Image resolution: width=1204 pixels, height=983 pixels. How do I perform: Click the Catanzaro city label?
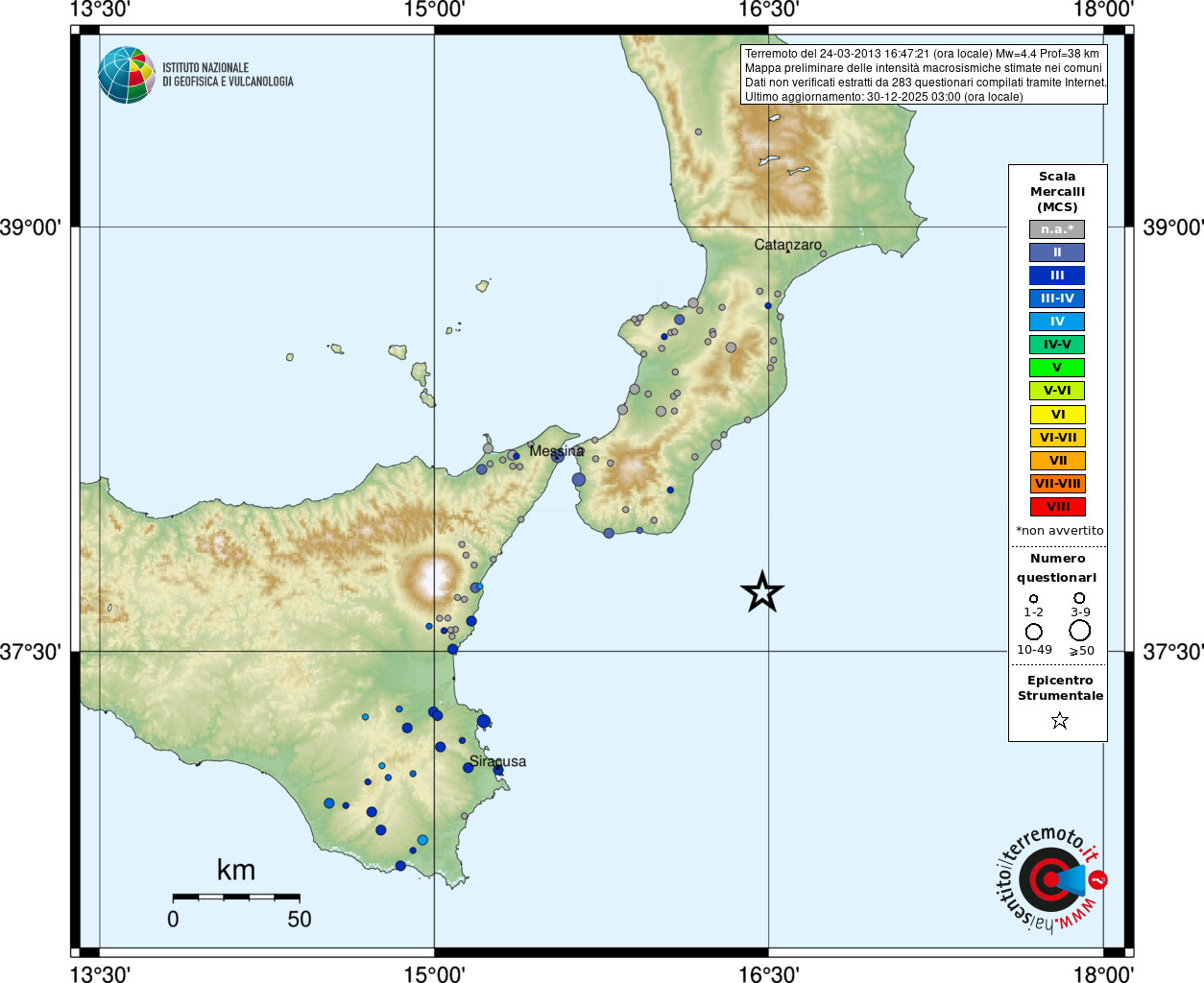click(788, 245)
